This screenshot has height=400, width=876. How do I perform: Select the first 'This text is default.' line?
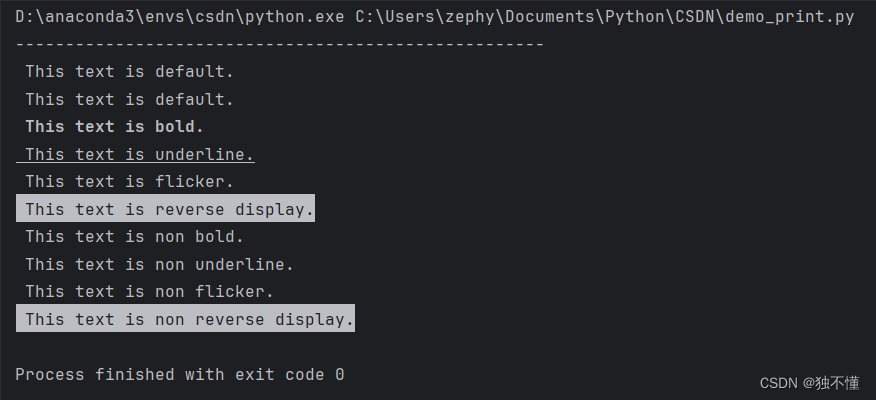click(129, 72)
